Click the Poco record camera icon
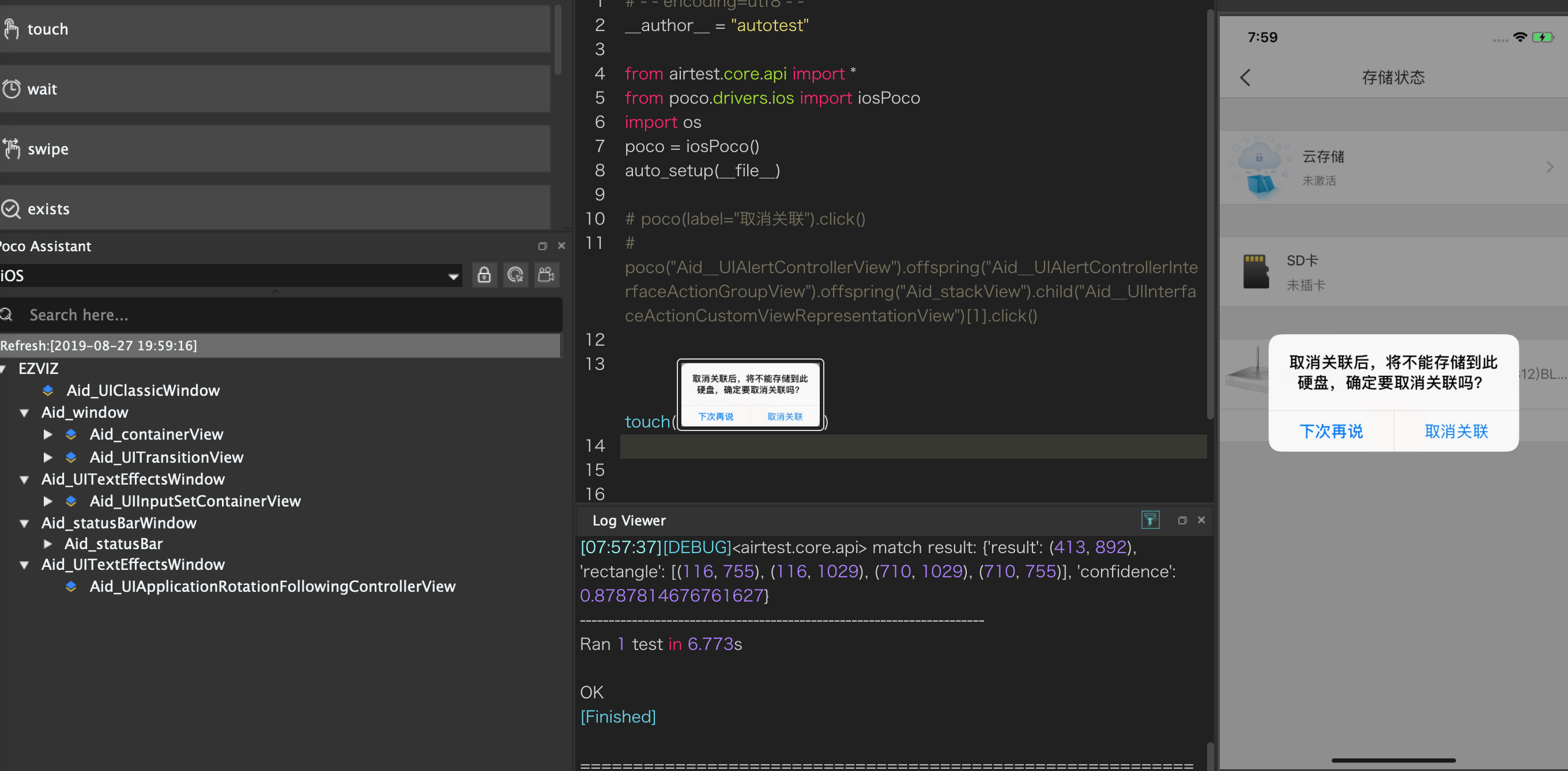Screen dimensions: 1568x771 click(546, 275)
